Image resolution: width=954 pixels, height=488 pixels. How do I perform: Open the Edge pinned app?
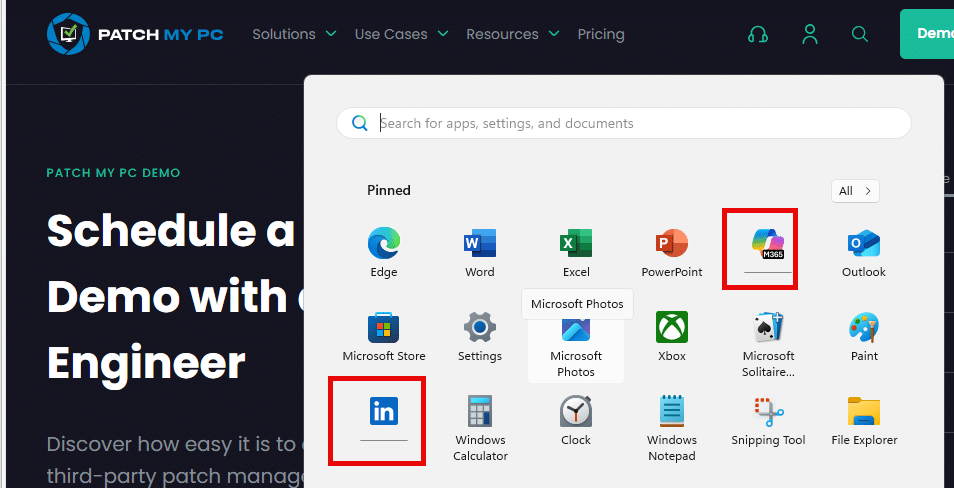(384, 253)
